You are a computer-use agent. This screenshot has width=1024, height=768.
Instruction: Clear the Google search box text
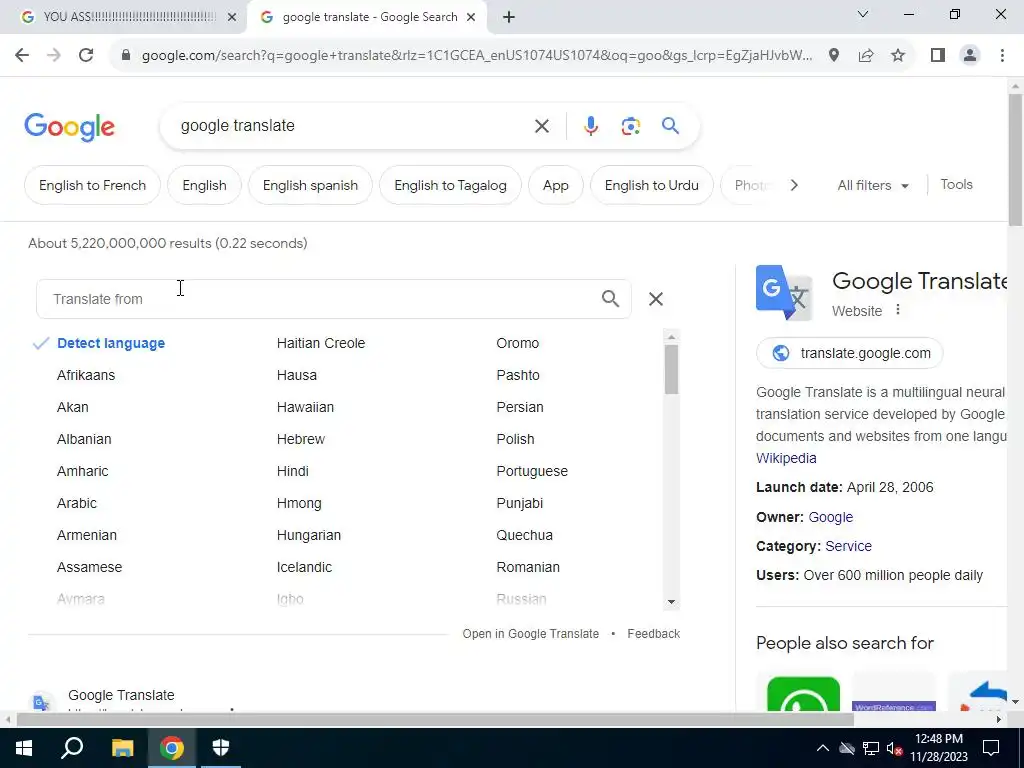click(541, 126)
